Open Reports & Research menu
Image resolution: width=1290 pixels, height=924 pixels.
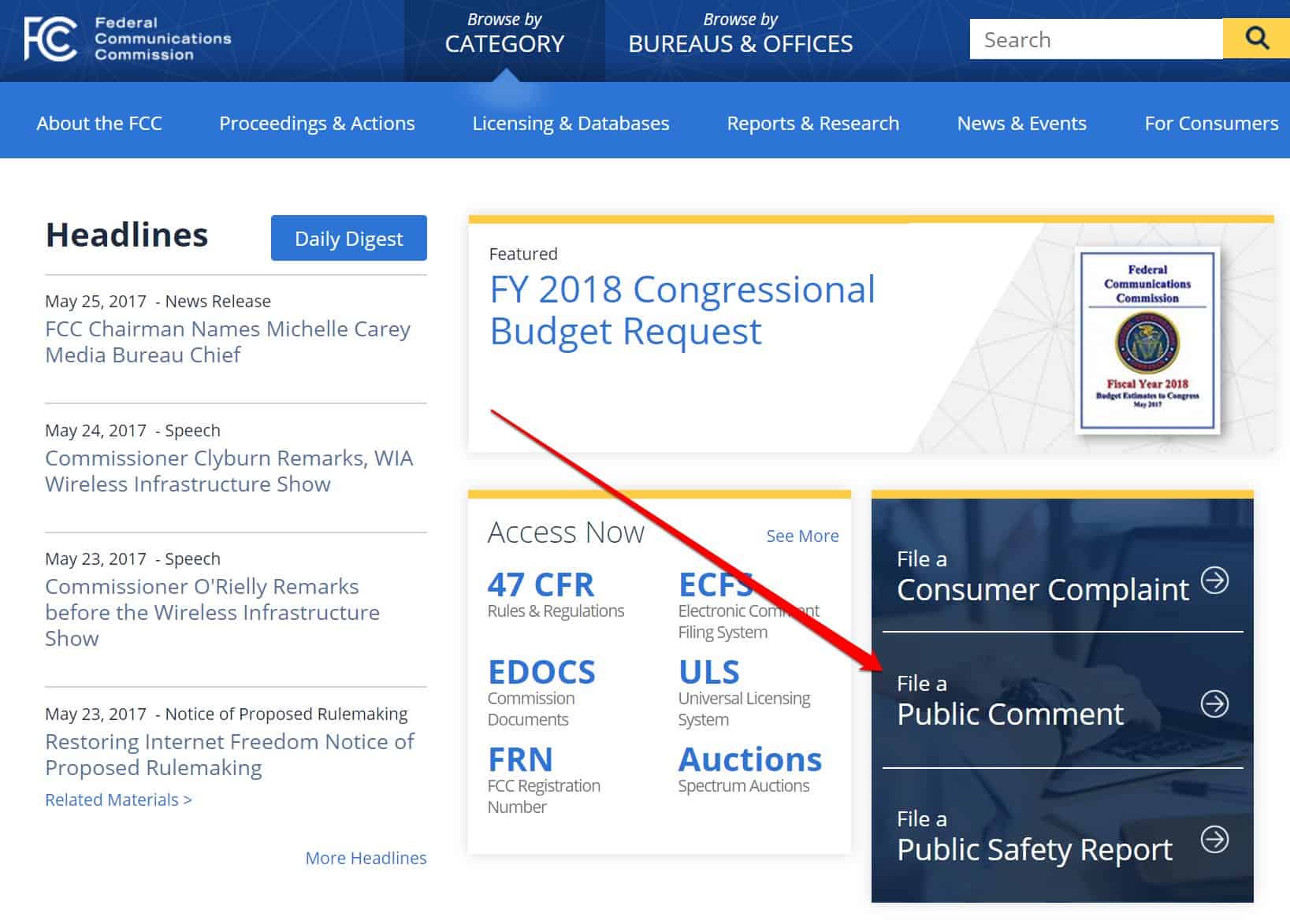point(812,123)
